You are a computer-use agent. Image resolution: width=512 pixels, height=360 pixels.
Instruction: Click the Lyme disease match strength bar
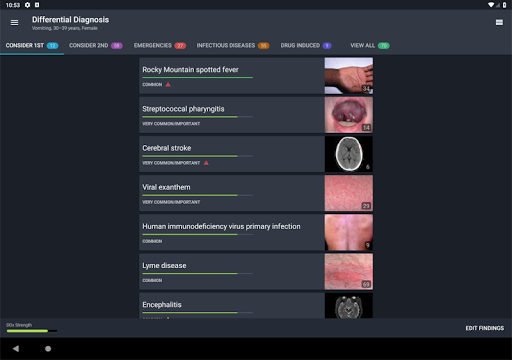[x=197, y=274]
